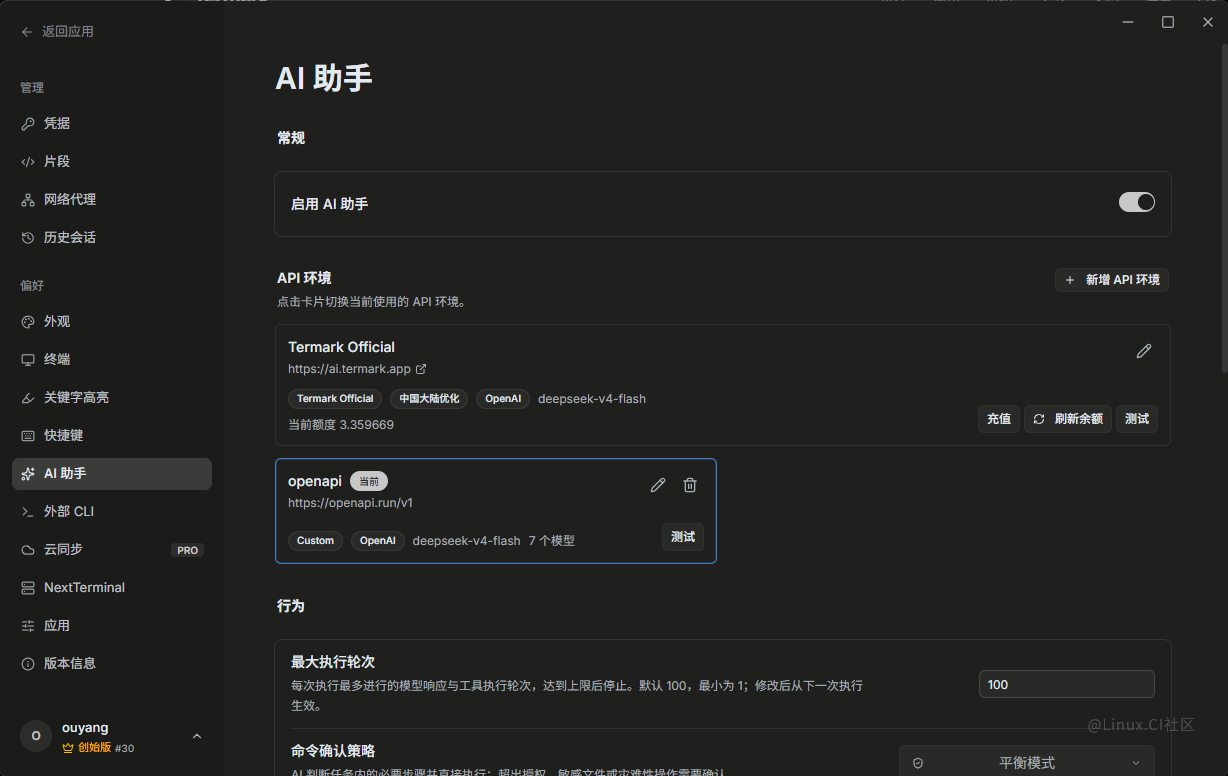Click the cloud icon beside 云同步
Screen dimensions: 1228x776
[28, 550]
